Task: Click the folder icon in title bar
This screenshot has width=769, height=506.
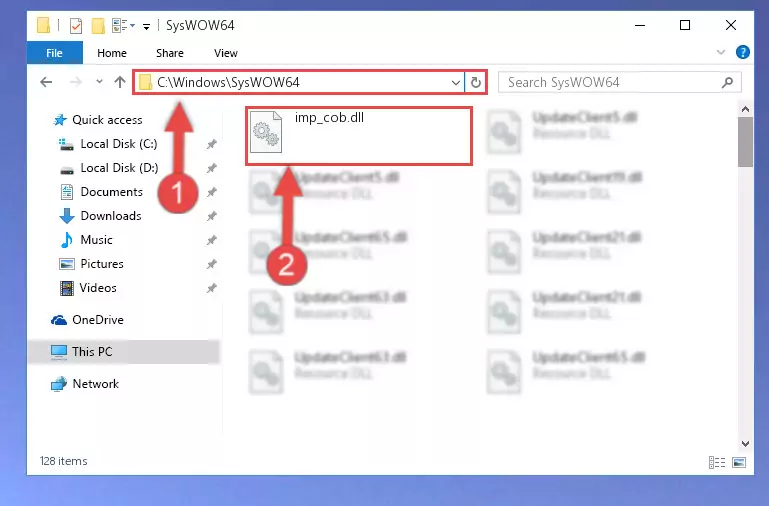Action: click(44, 25)
